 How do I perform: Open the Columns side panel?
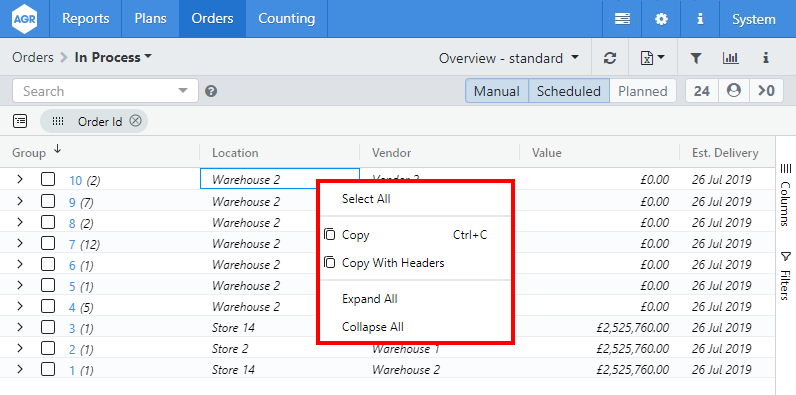785,194
